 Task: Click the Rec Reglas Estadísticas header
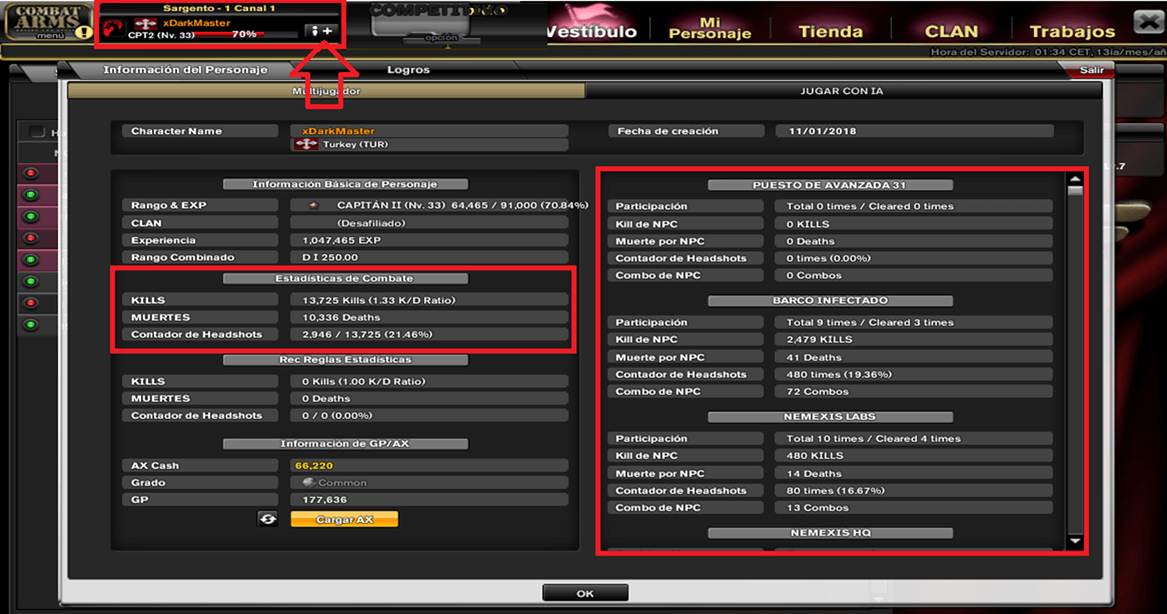pos(345,359)
